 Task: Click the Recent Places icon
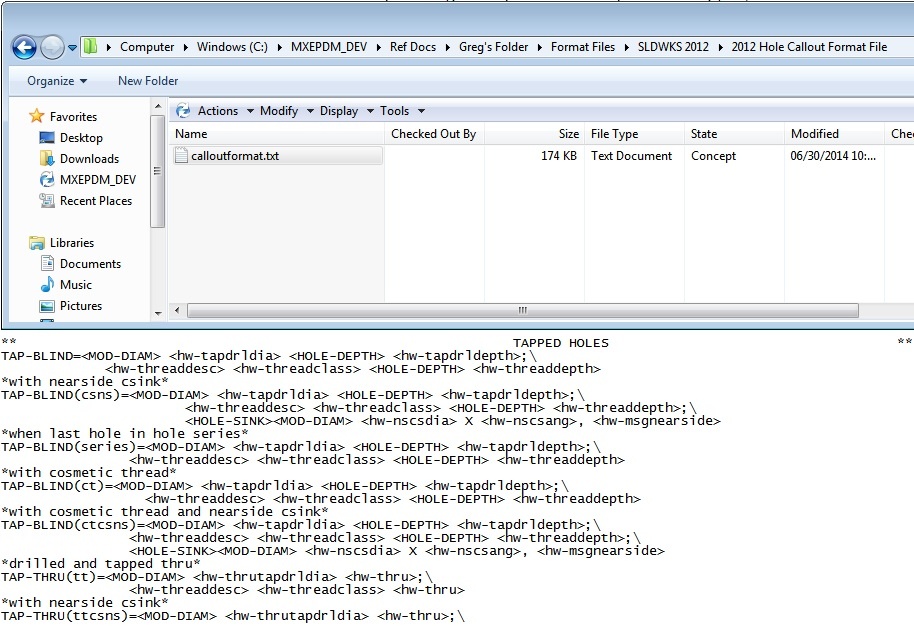(x=47, y=201)
